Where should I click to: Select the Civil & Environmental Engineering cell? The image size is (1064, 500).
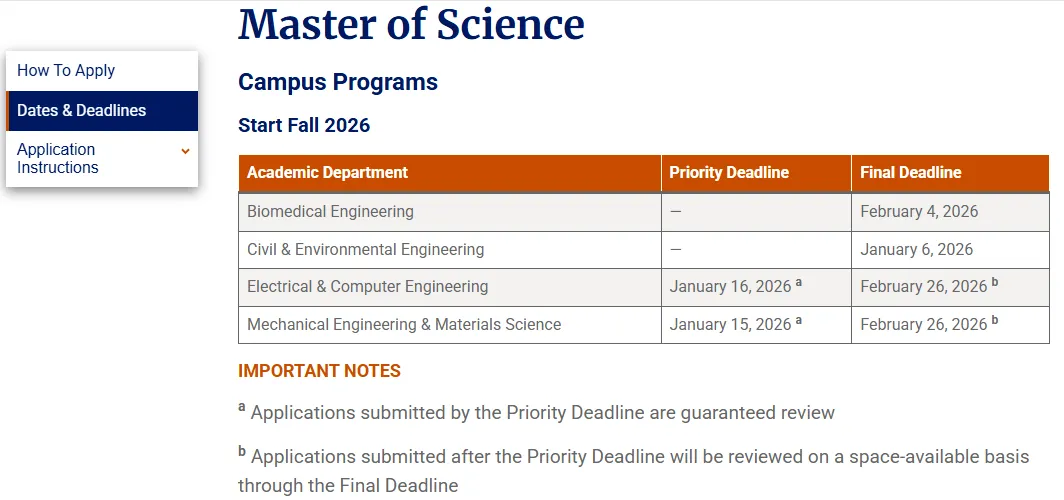click(365, 250)
